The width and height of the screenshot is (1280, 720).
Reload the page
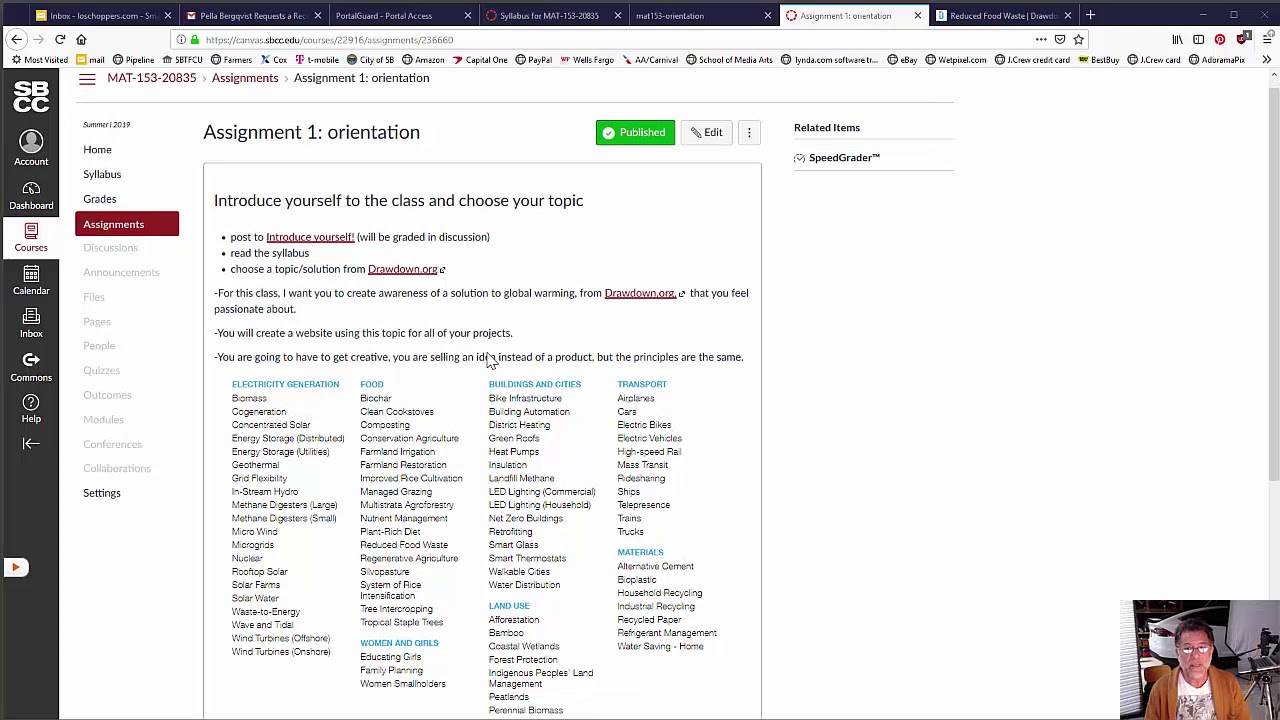(x=60, y=39)
